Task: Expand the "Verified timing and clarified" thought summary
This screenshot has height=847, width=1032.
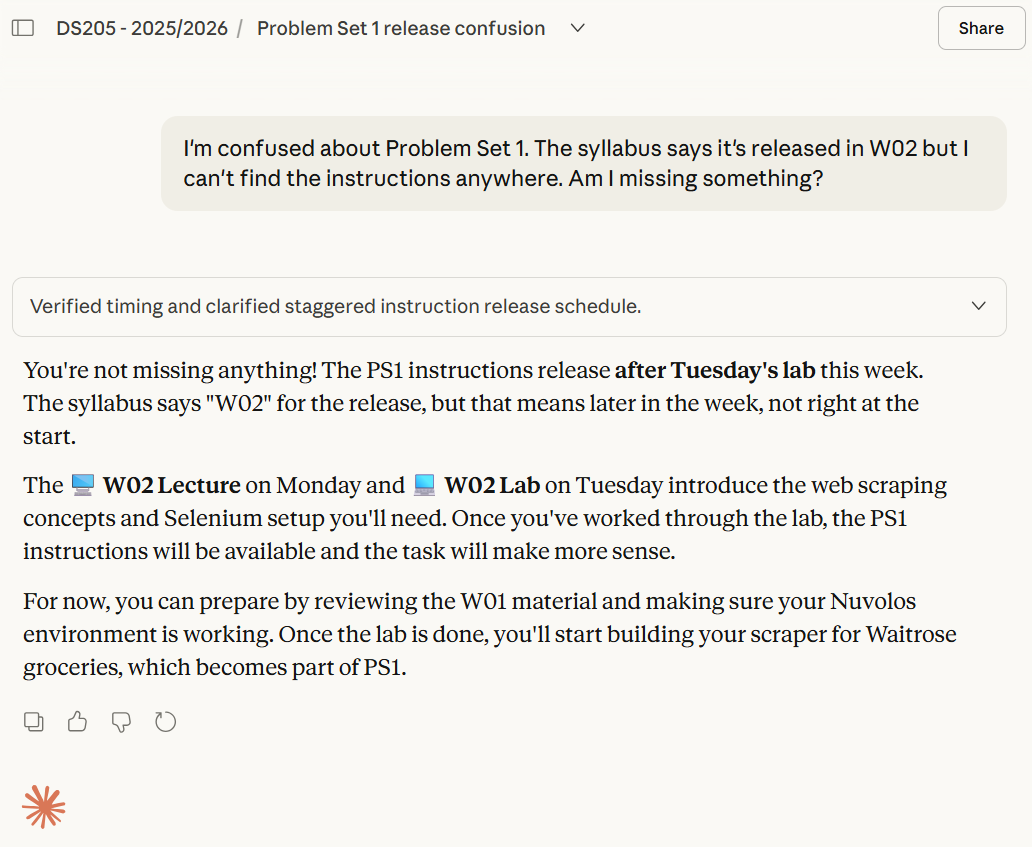Action: tap(335, 306)
